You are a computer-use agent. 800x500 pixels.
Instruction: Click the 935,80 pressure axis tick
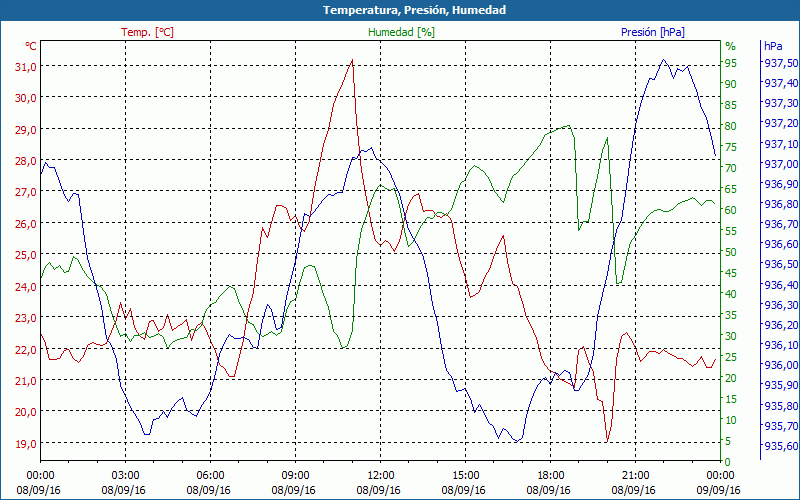pos(780,406)
